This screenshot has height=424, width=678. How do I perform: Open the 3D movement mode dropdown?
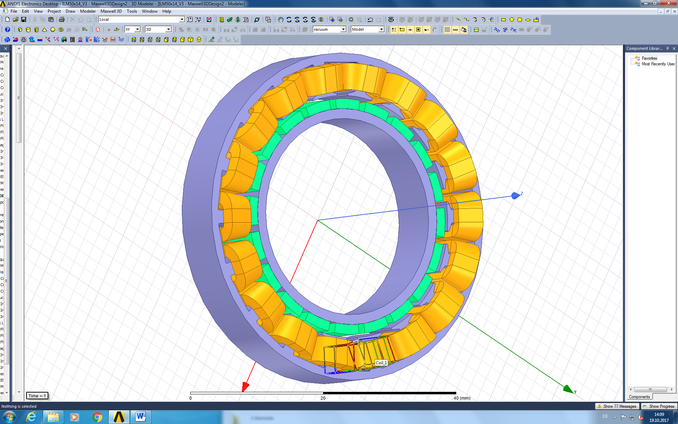tap(169, 29)
